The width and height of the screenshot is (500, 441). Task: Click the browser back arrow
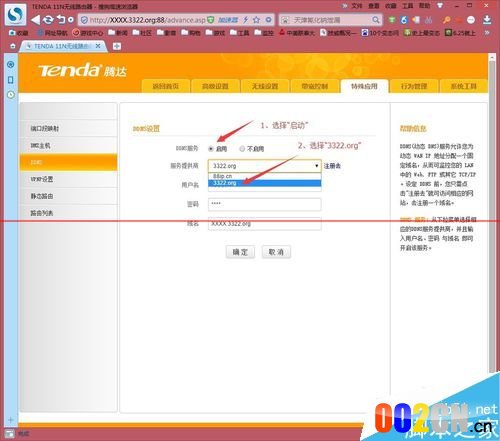(x=35, y=20)
